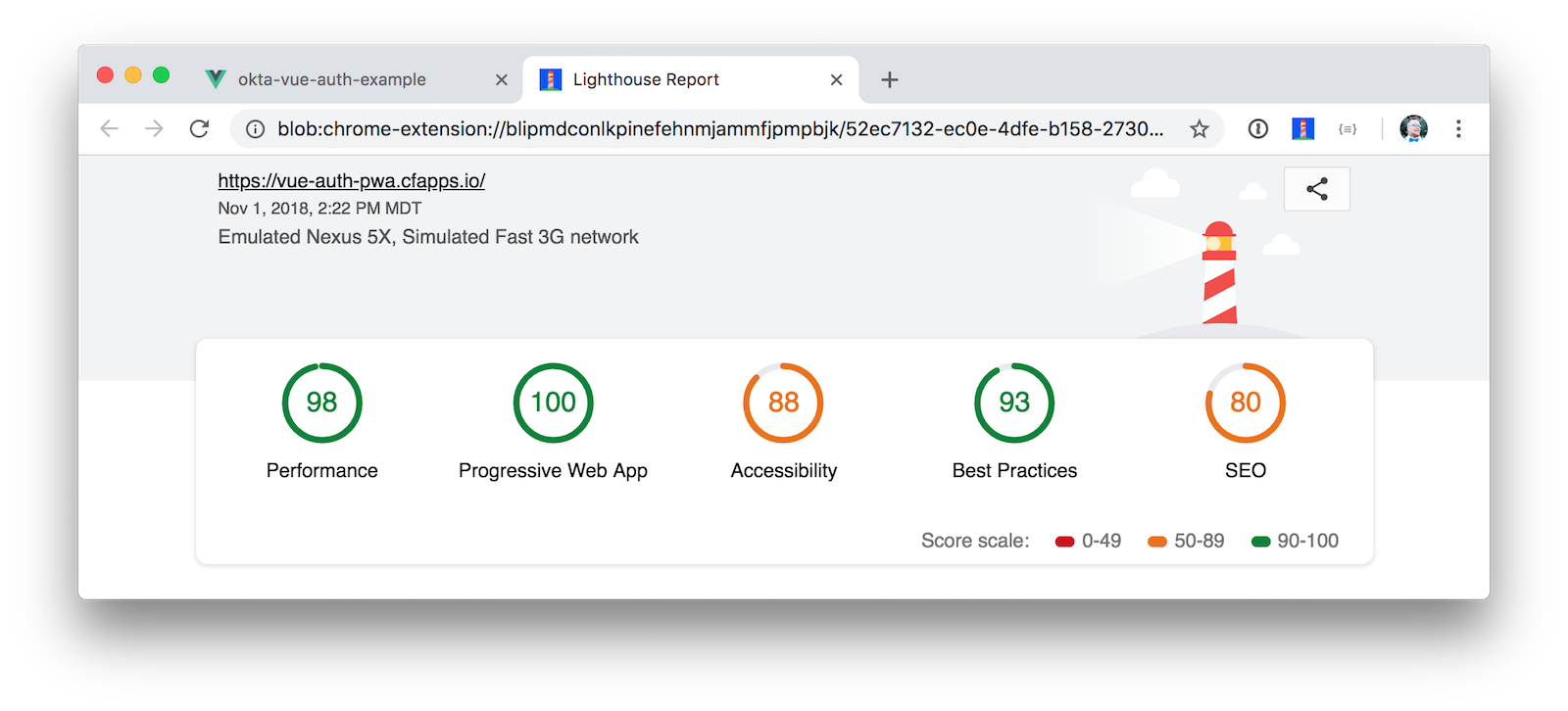Open the vue-auth-pwa.cfapps.io link
This screenshot has width=1568, height=711.
click(351, 180)
